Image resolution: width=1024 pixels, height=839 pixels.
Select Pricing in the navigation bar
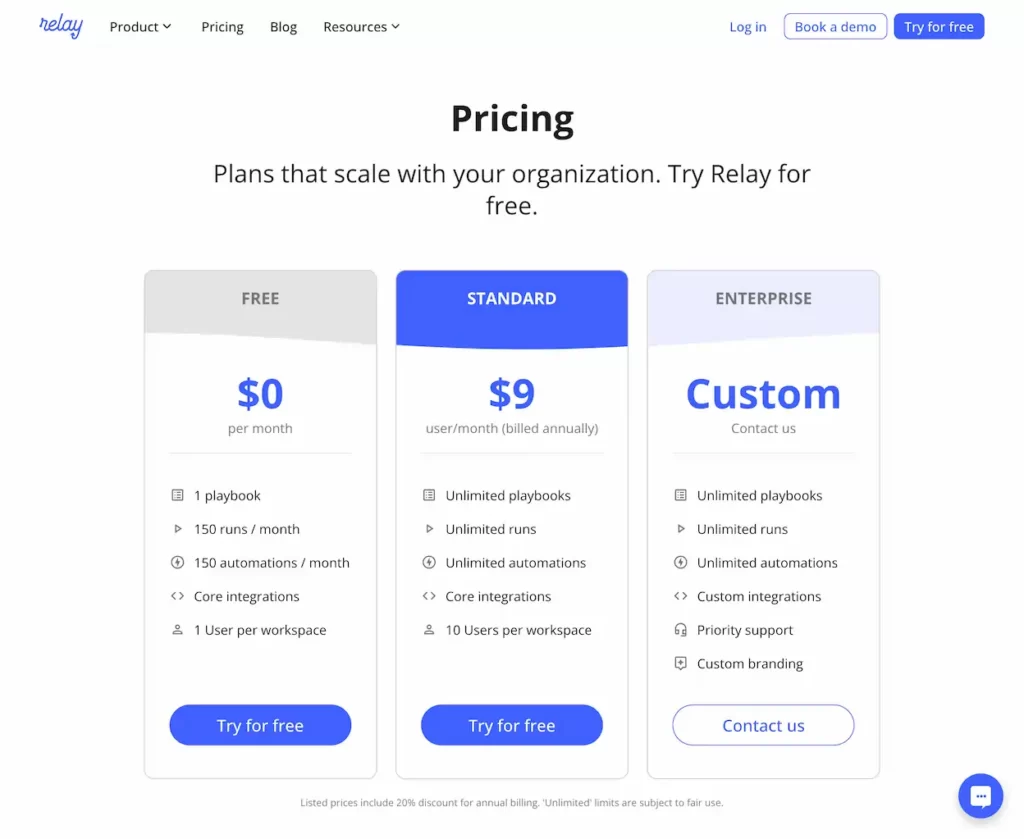click(x=222, y=27)
